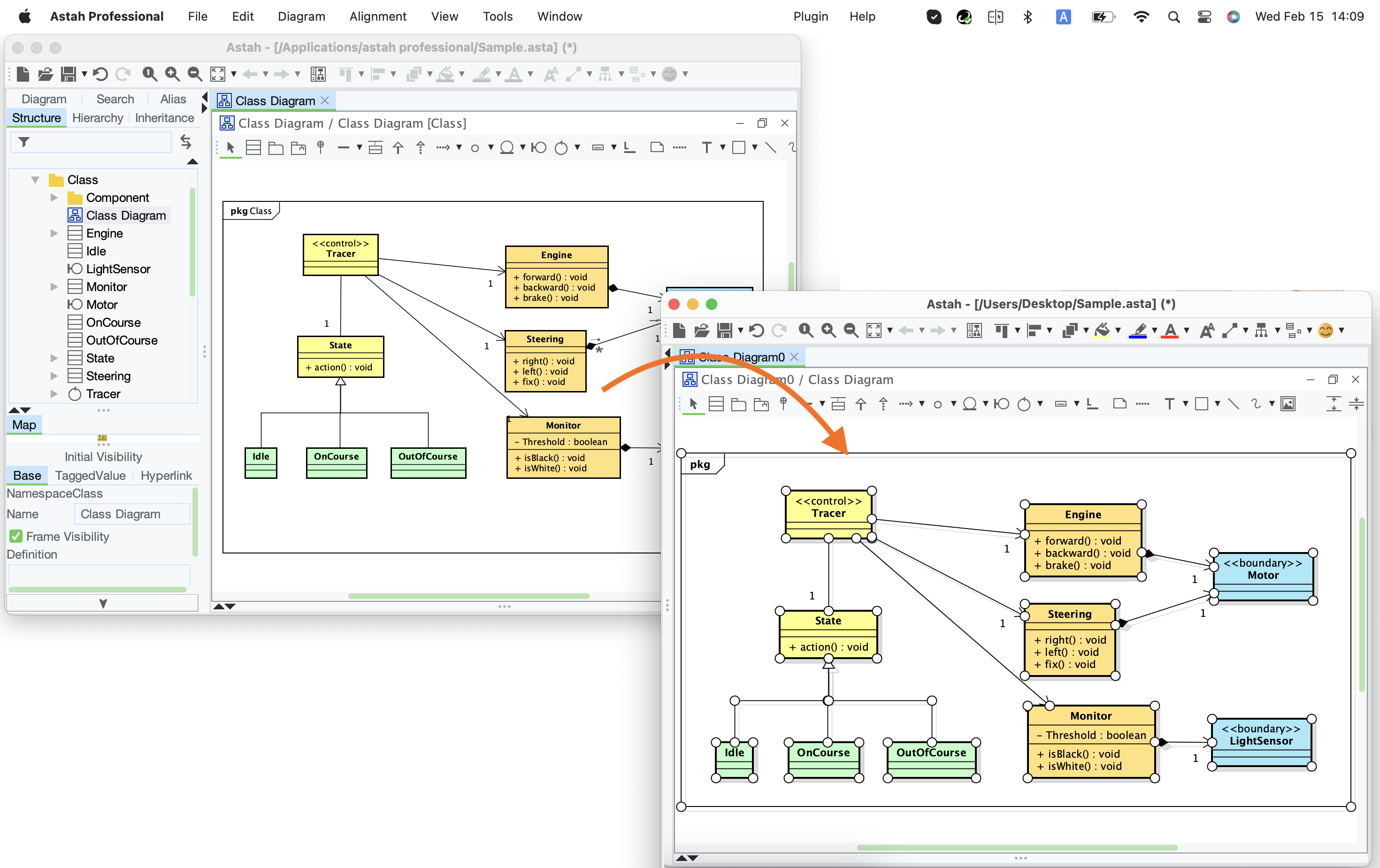Select the Class tool in front diagram toolbar

coord(716,404)
